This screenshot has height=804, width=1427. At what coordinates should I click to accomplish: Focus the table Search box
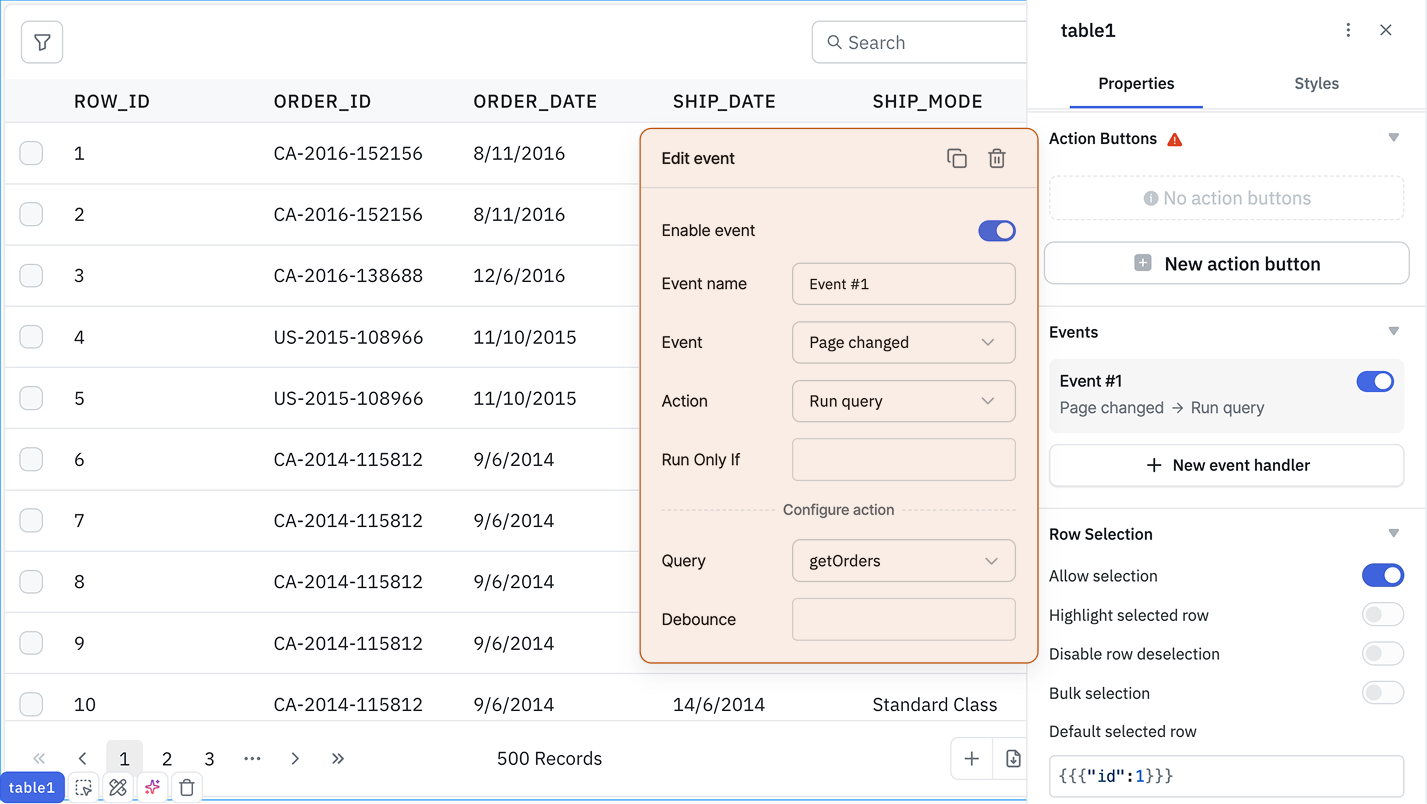coord(920,42)
